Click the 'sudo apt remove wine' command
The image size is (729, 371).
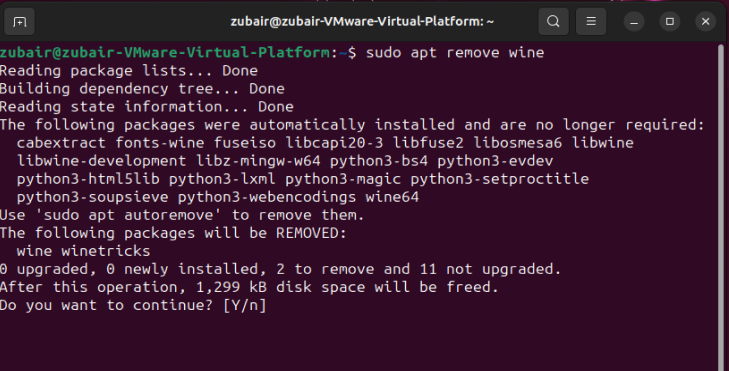coord(455,53)
